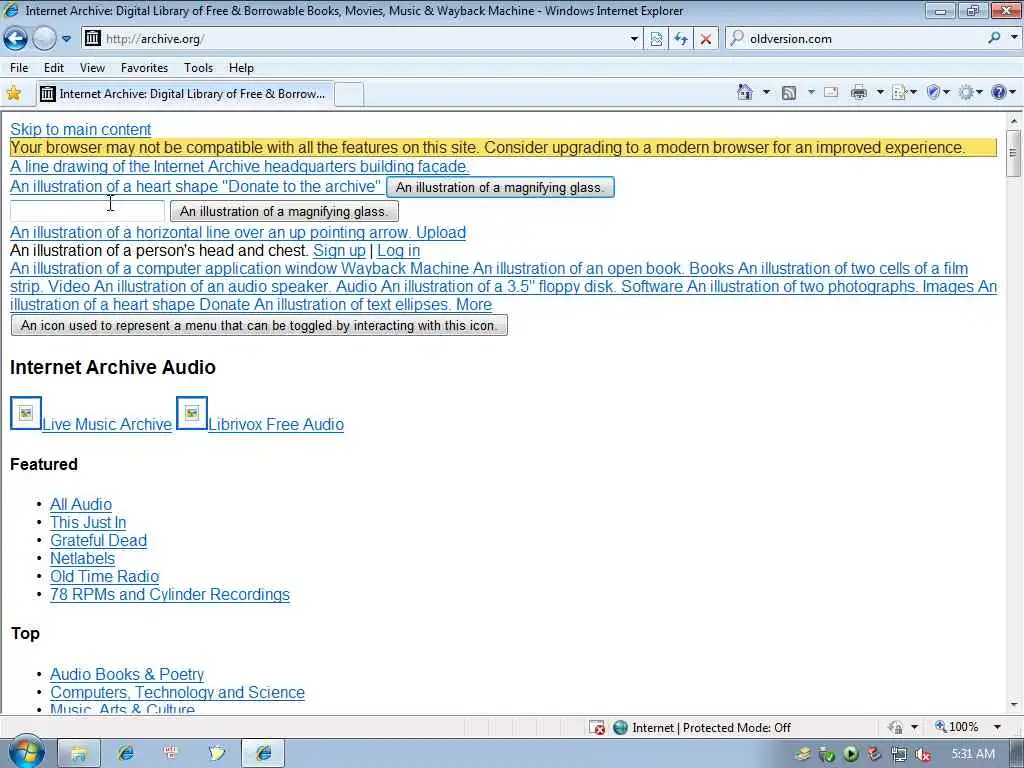Open the Live Music Archive link
Screen dimensions: 1024x768
pyautogui.click(x=107, y=424)
